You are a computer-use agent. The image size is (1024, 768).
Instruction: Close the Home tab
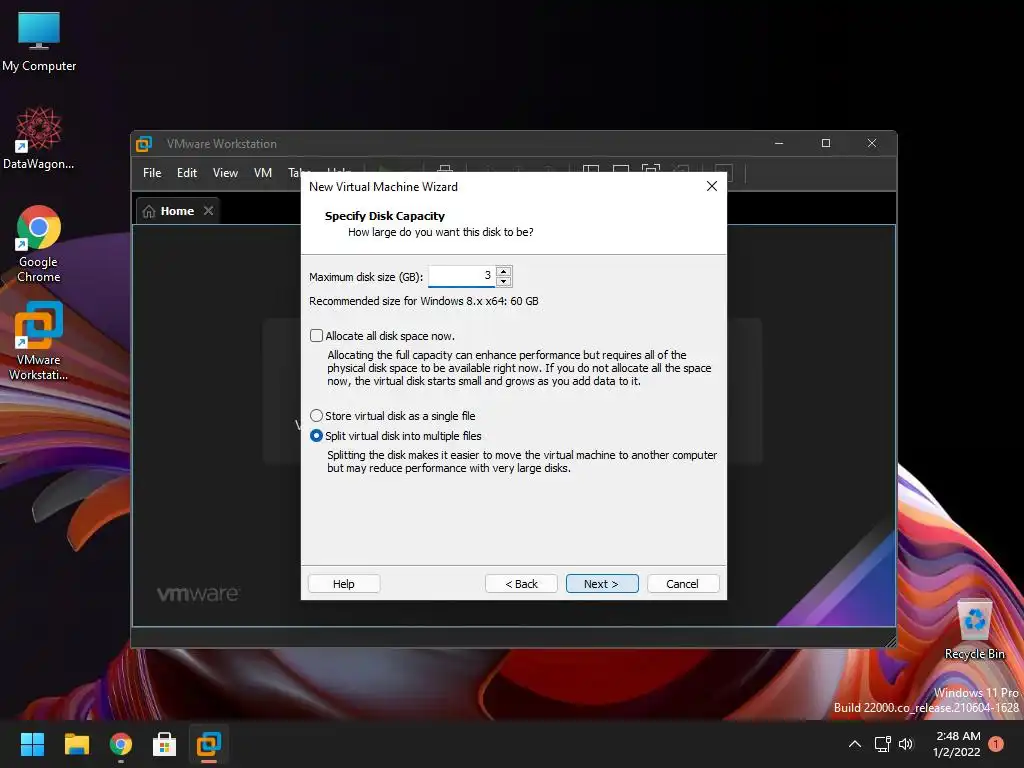point(208,210)
